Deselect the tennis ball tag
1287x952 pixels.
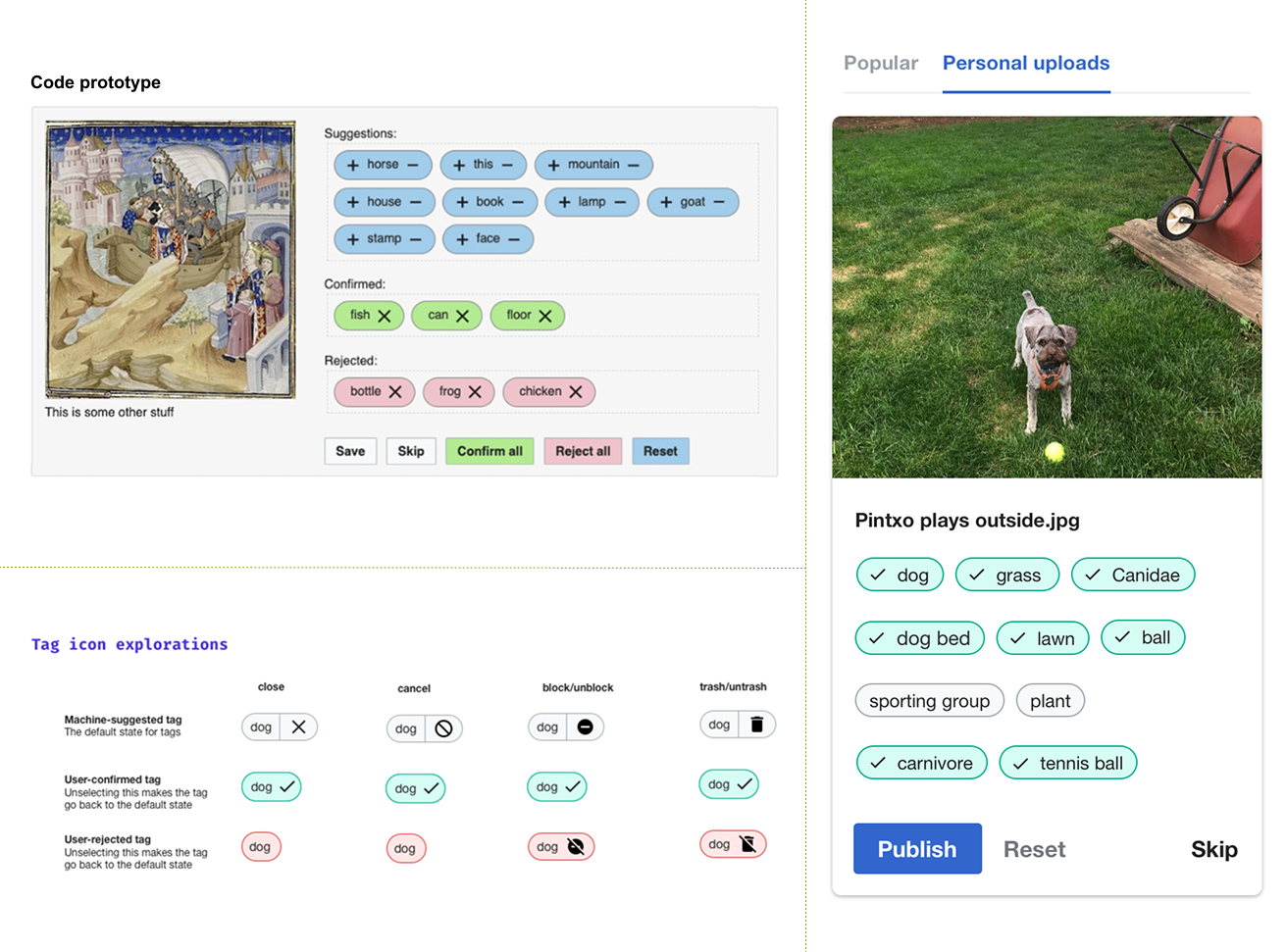pos(1068,763)
